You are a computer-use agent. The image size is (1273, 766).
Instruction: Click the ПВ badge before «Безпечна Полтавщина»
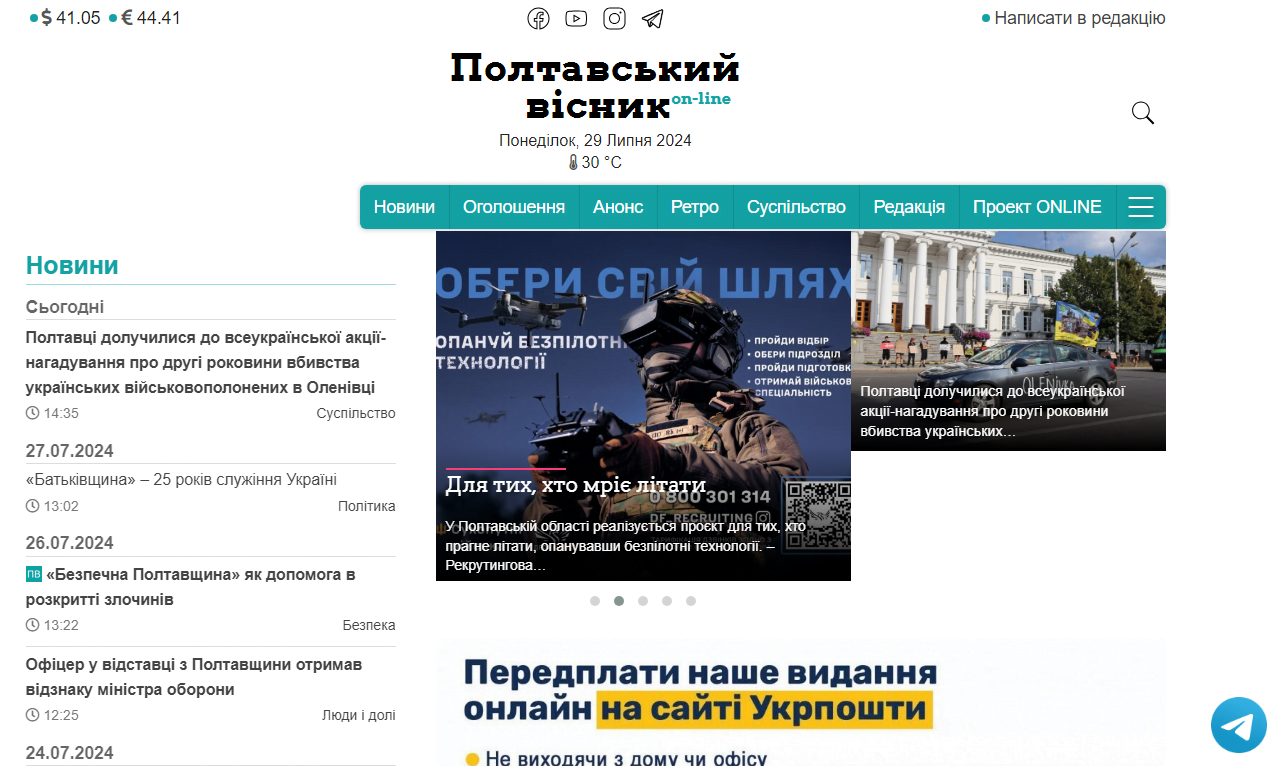pos(34,574)
